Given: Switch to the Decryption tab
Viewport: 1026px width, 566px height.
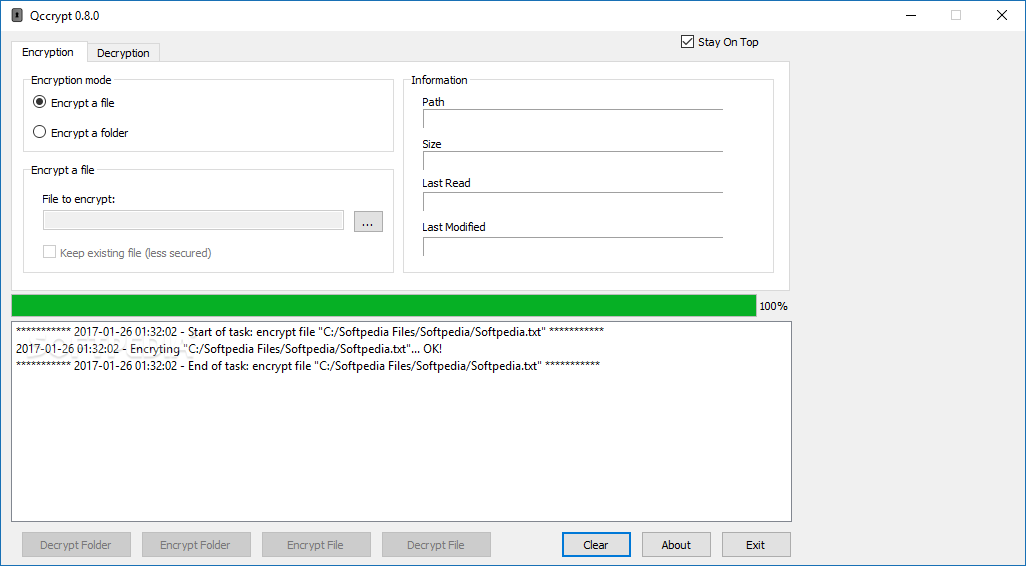Looking at the screenshot, I should coord(123,53).
